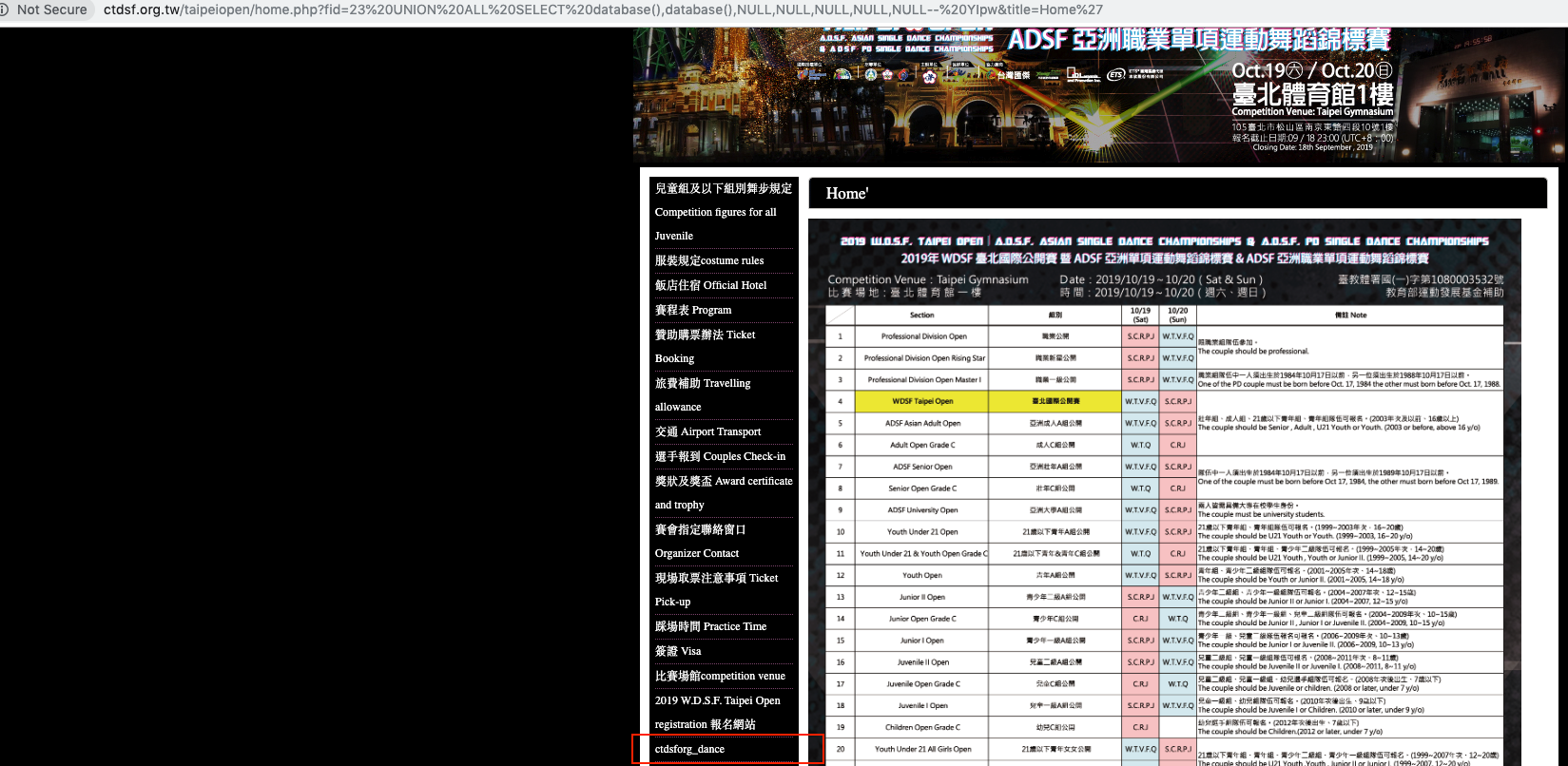The width and height of the screenshot is (1568, 766).
Task: Open the Taipei Open registration 報名網站 link
Action: point(718,713)
